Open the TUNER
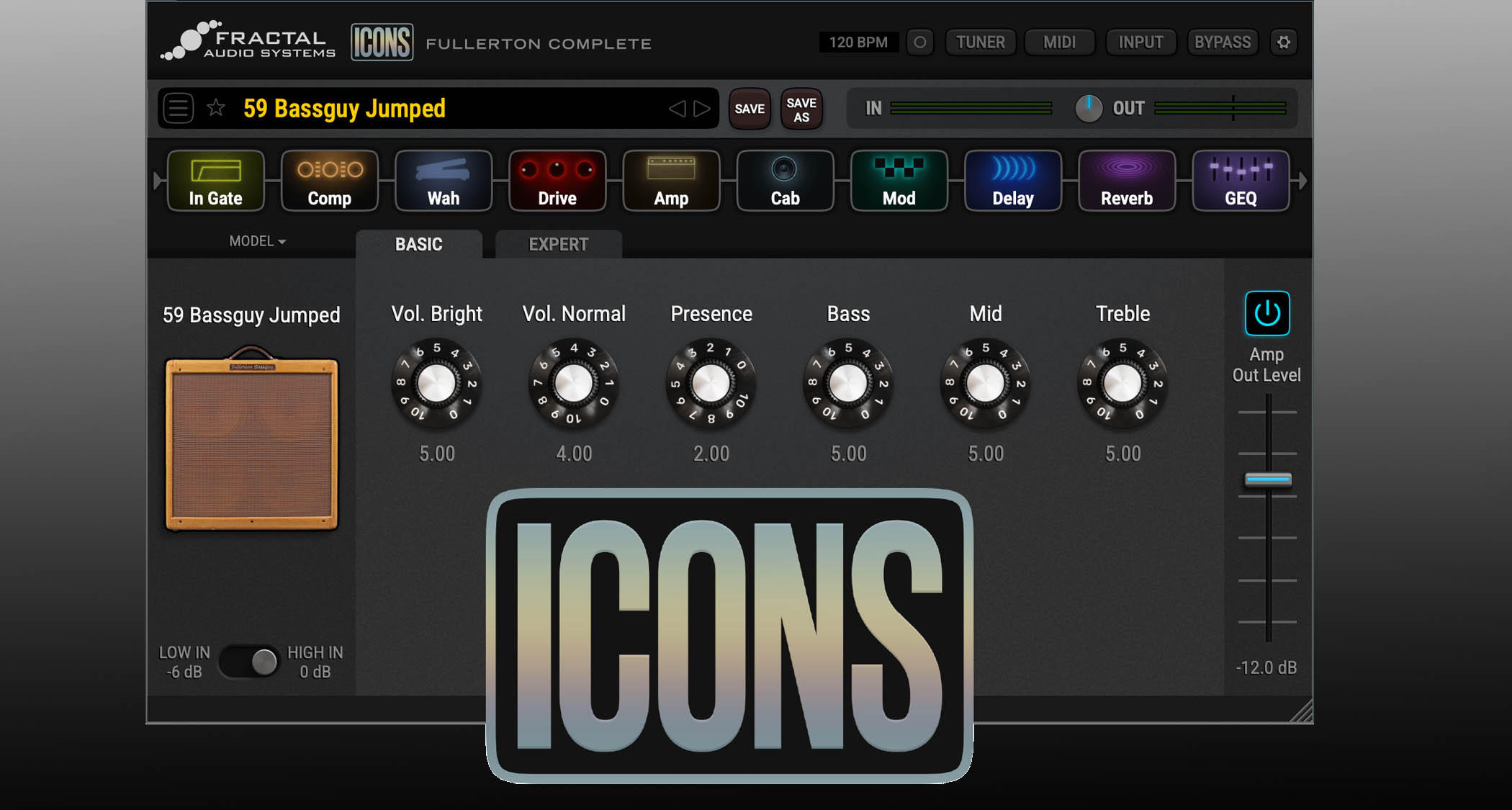The height and width of the screenshot is (810, 1512). click(x=980, y=42)
